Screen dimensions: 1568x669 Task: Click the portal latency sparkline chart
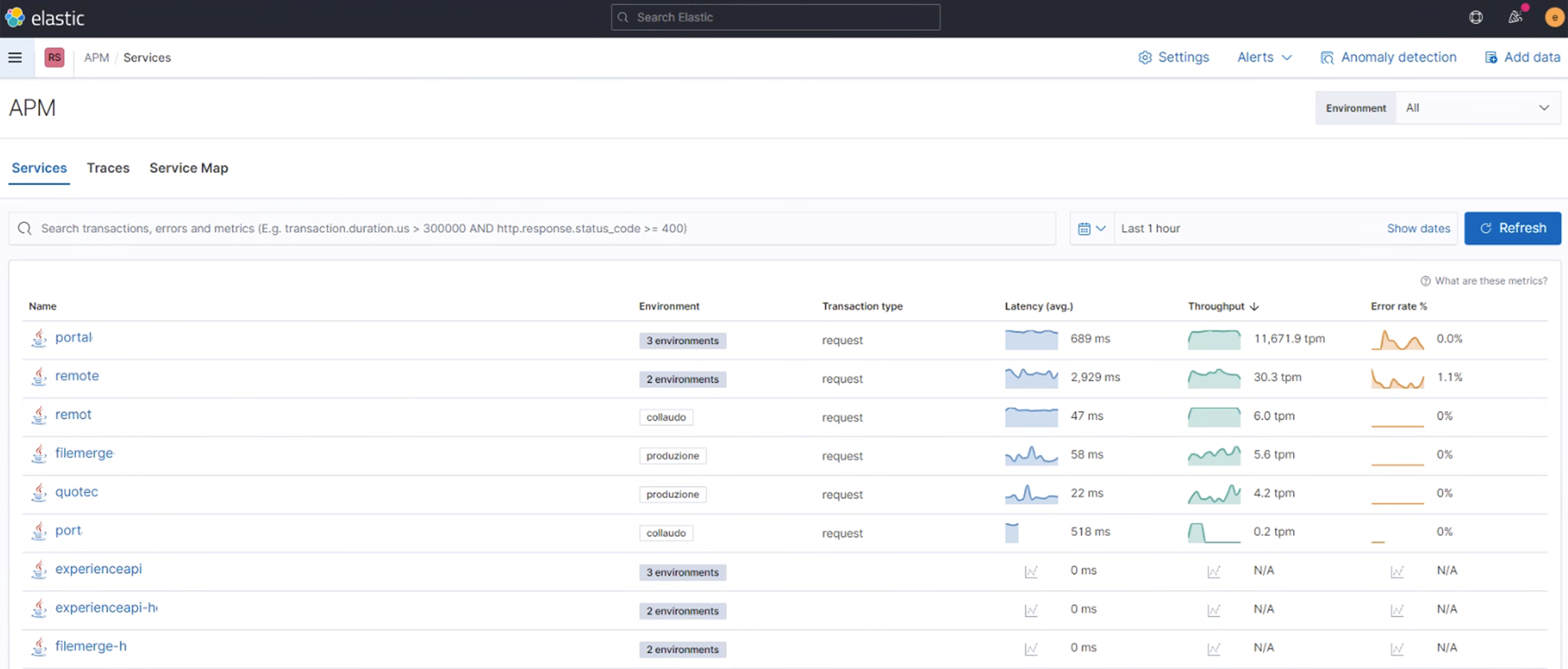tap(1031, 339)
